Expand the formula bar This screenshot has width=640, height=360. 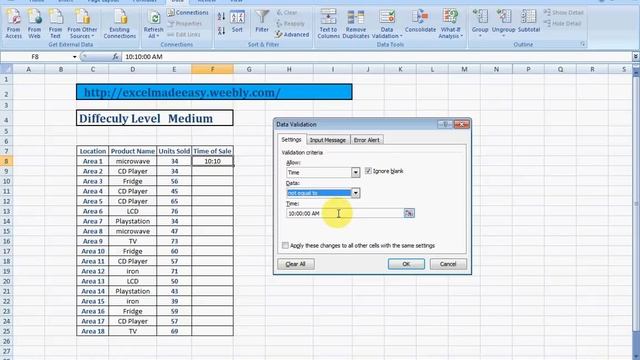636,57
